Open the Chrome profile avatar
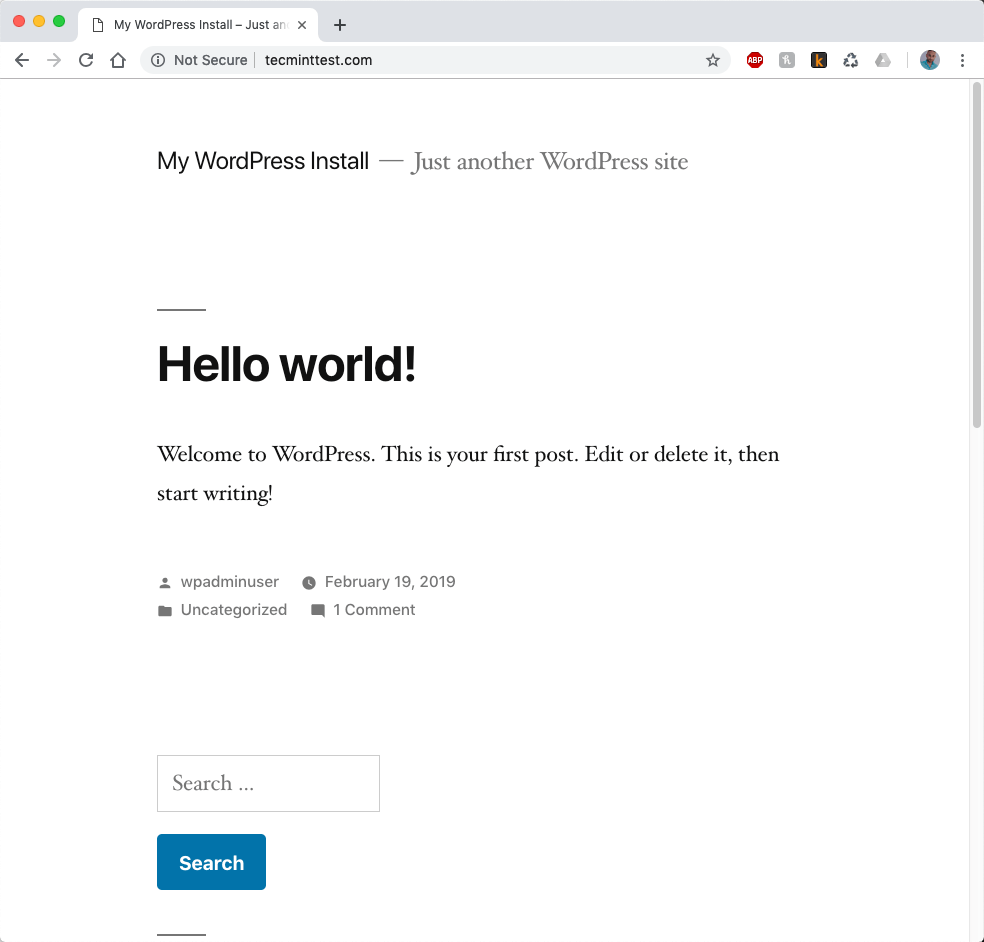This screenshot has width=984, height=942. pos(929,60)
